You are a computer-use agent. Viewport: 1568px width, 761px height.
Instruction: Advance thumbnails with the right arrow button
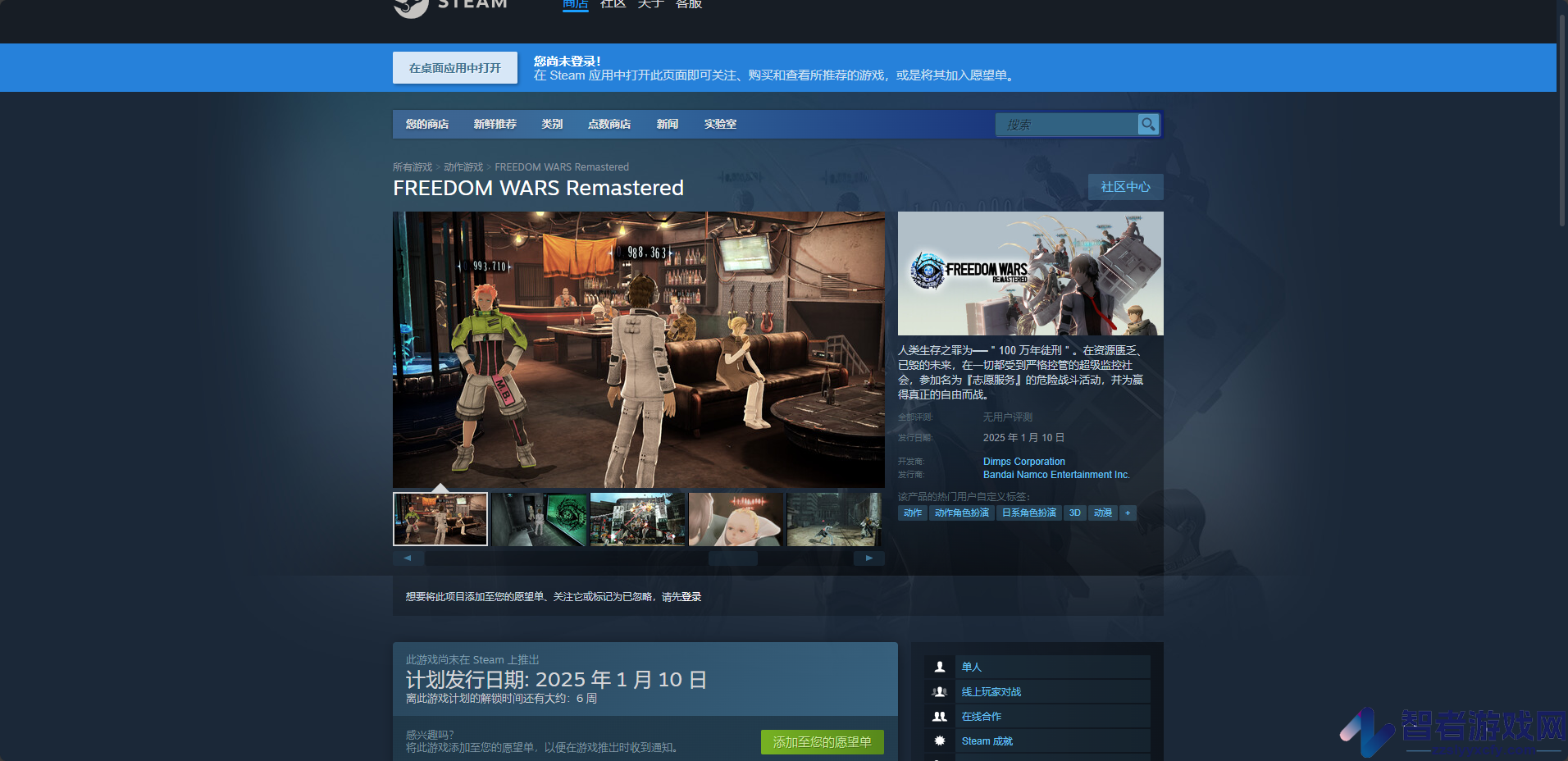(x=868, y=558)
